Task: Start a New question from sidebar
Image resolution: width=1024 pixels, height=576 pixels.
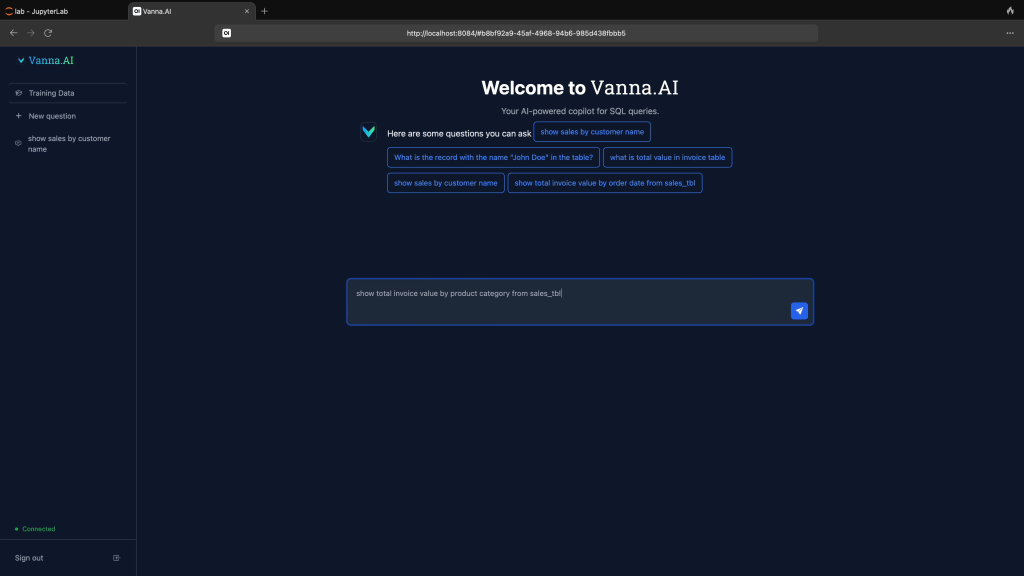Action: (x=51, y=116)
